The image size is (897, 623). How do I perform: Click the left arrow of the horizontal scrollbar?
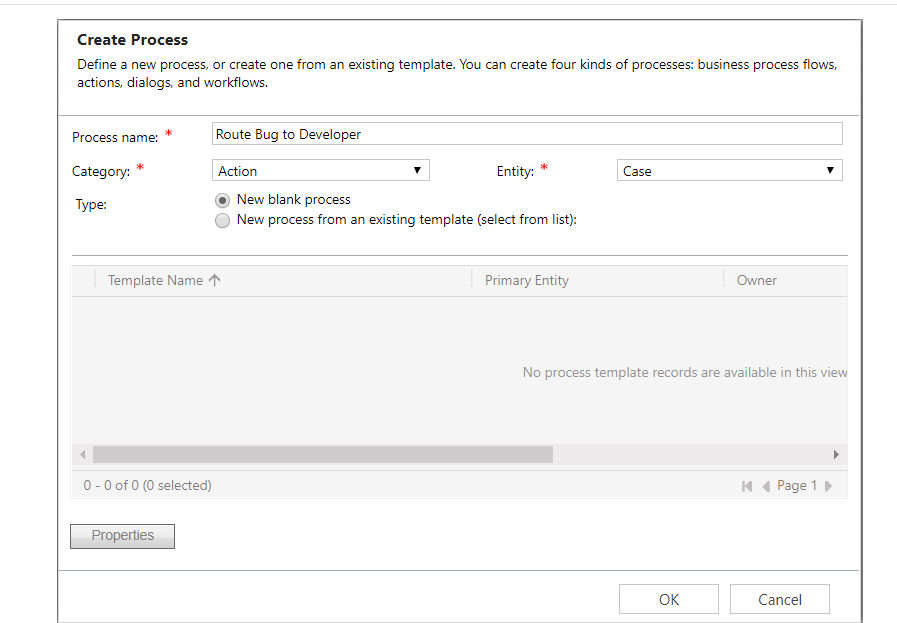tap(82, 455)
